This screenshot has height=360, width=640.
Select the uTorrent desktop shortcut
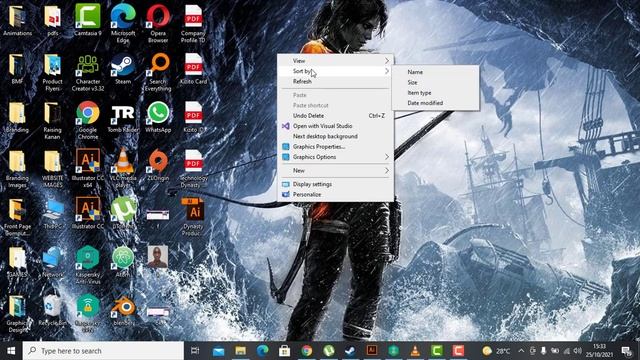pos(123,213)
